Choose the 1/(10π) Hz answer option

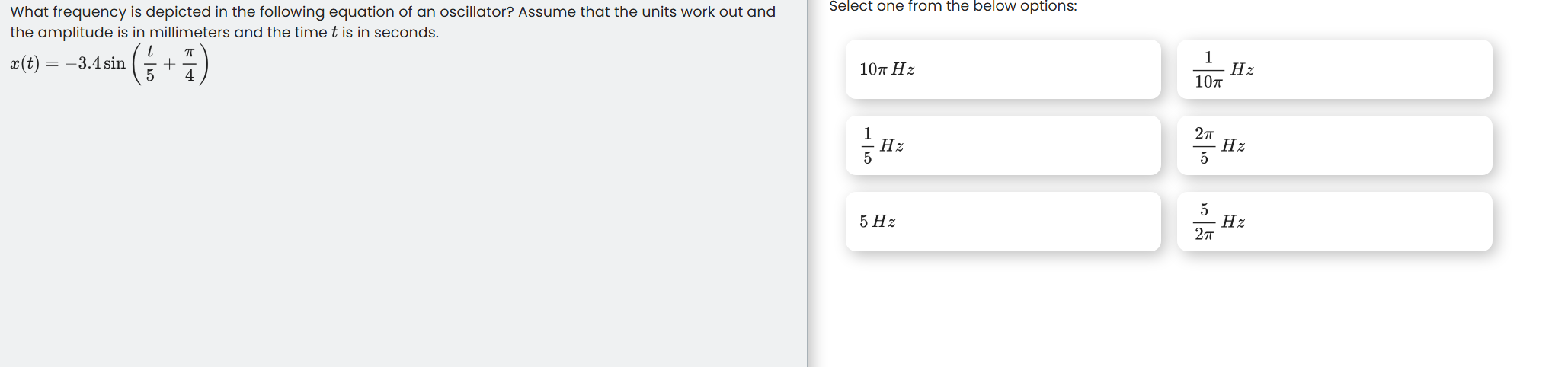[1334, 69]
